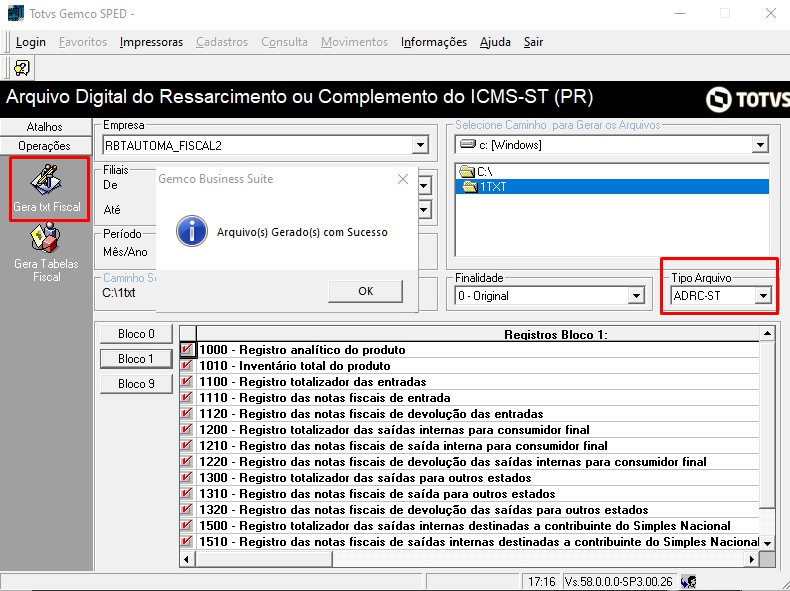Toggle checkbox for register 1100
Image resolution: width=790 pixels, height=591 pixels.
click(x=186, y=381)
